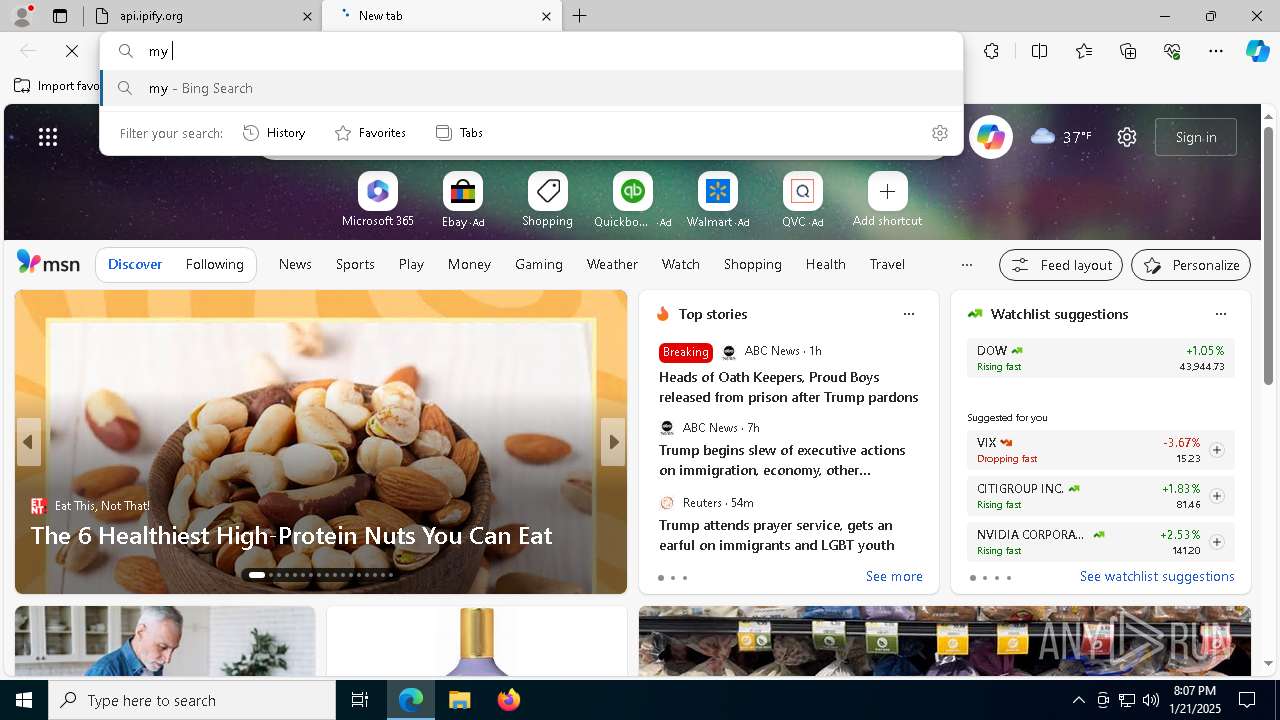The height and width of the screenshot is (720, 1280).
Task: Open the Feed layout options
Action: (1061, 265)
